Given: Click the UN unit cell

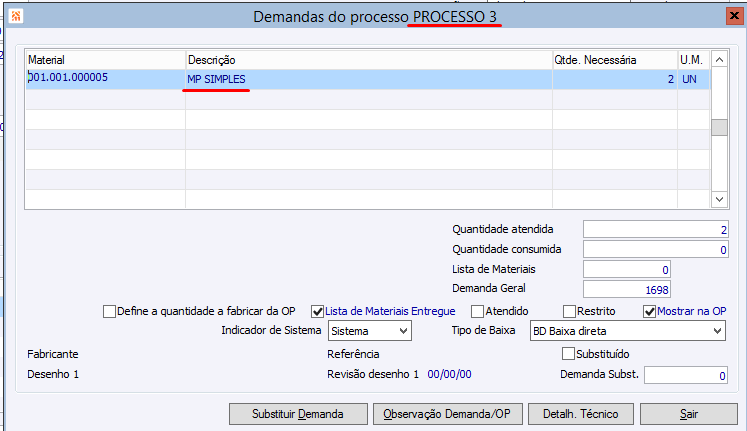Looking at the screenshot, I should pyautogui.click(x=694, y=79).
